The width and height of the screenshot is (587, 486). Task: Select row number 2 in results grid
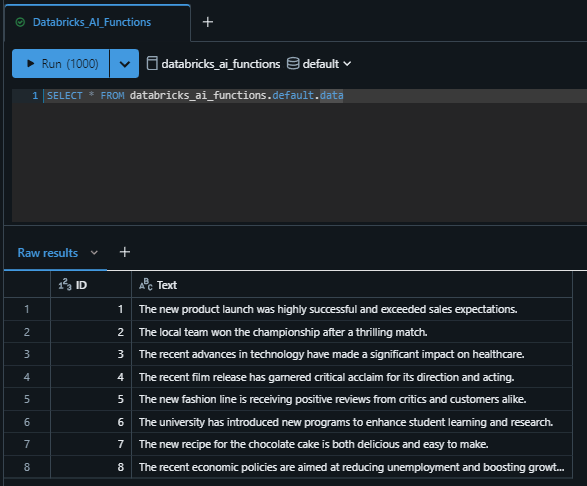coord(27,332)
